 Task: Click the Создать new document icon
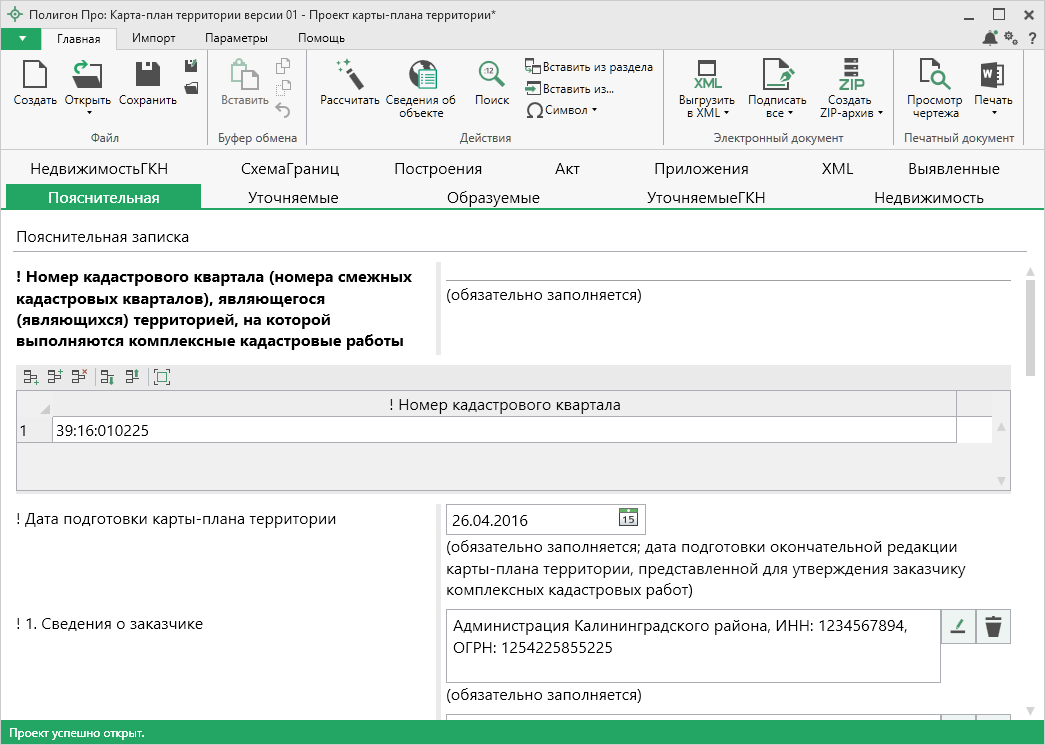coord(35,76)
